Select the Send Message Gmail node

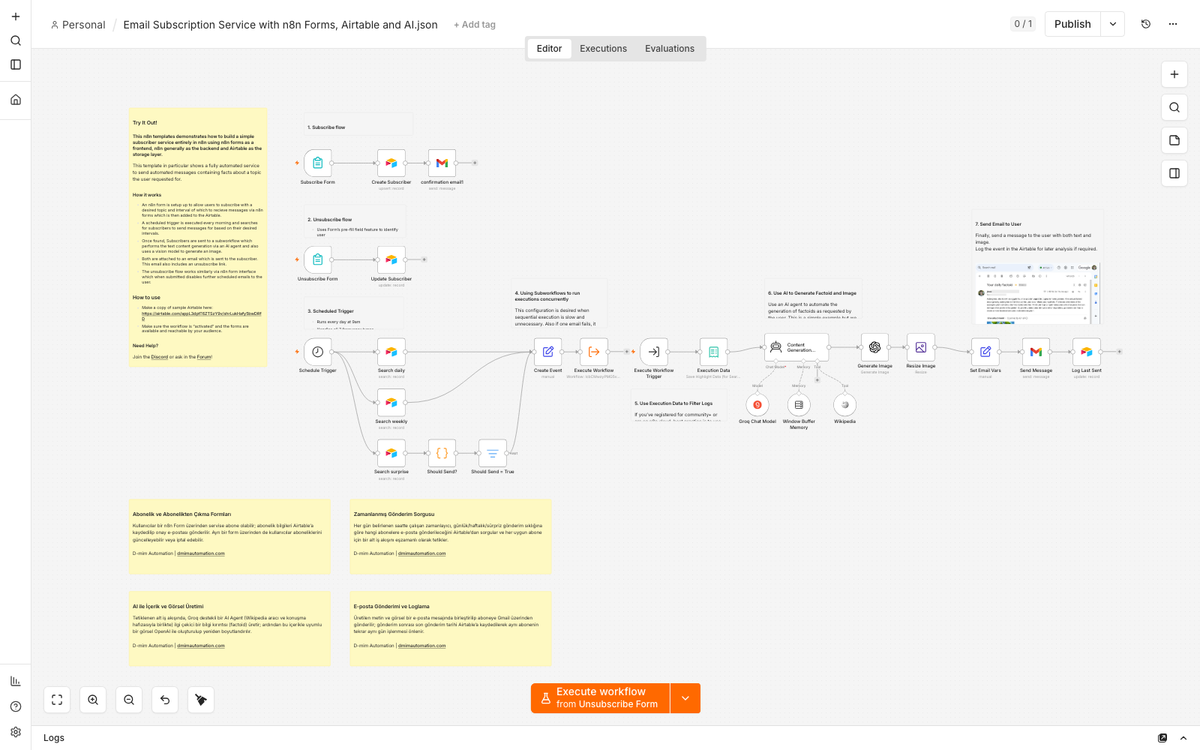click(1036, 351)
